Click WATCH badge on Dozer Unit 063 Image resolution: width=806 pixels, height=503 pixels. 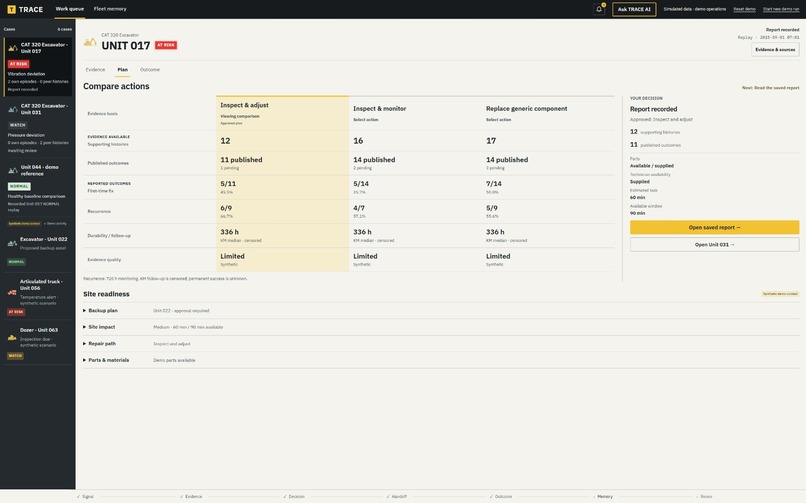point(15,356)
